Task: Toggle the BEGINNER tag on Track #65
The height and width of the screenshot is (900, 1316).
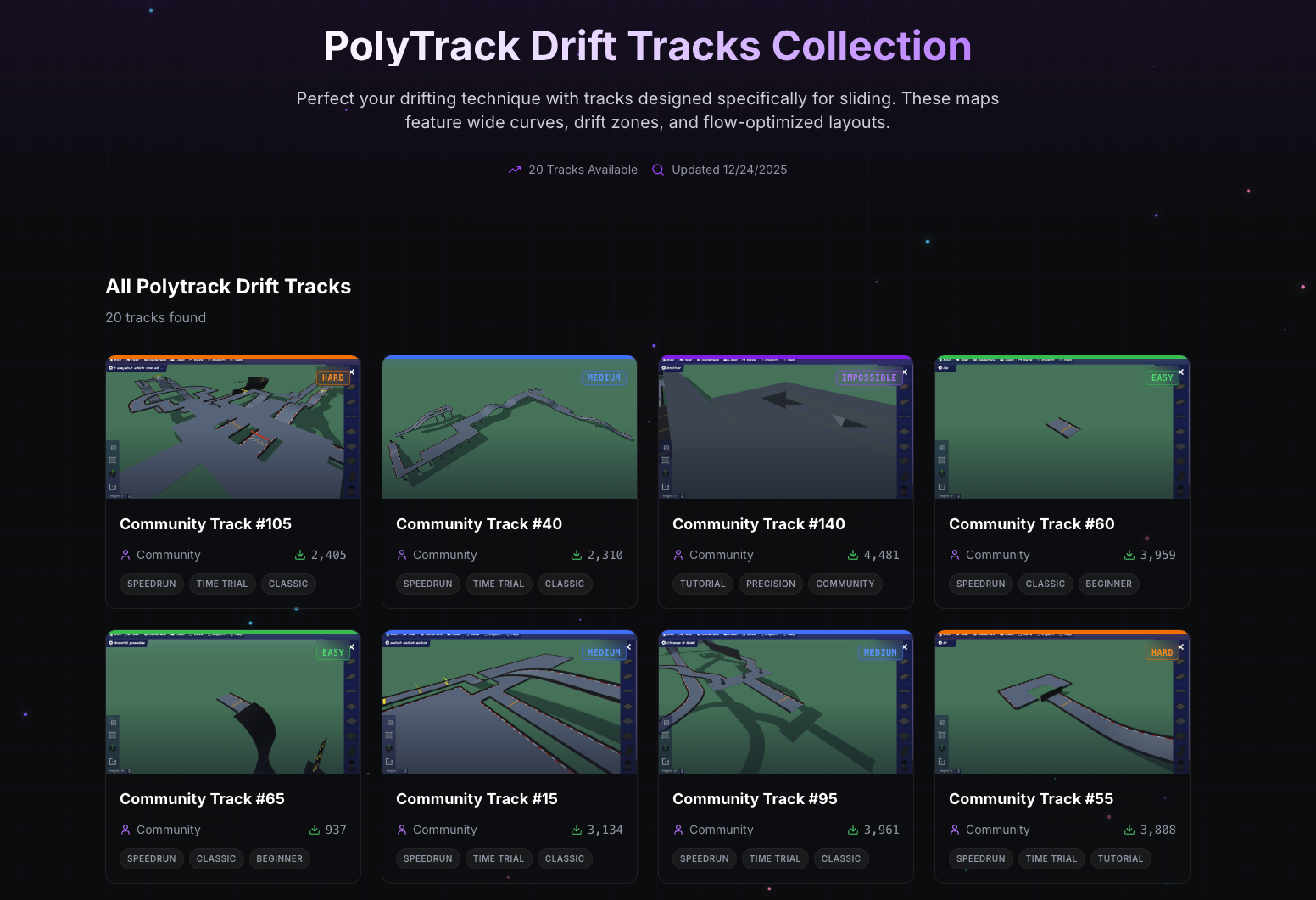Action: (280, 858)
